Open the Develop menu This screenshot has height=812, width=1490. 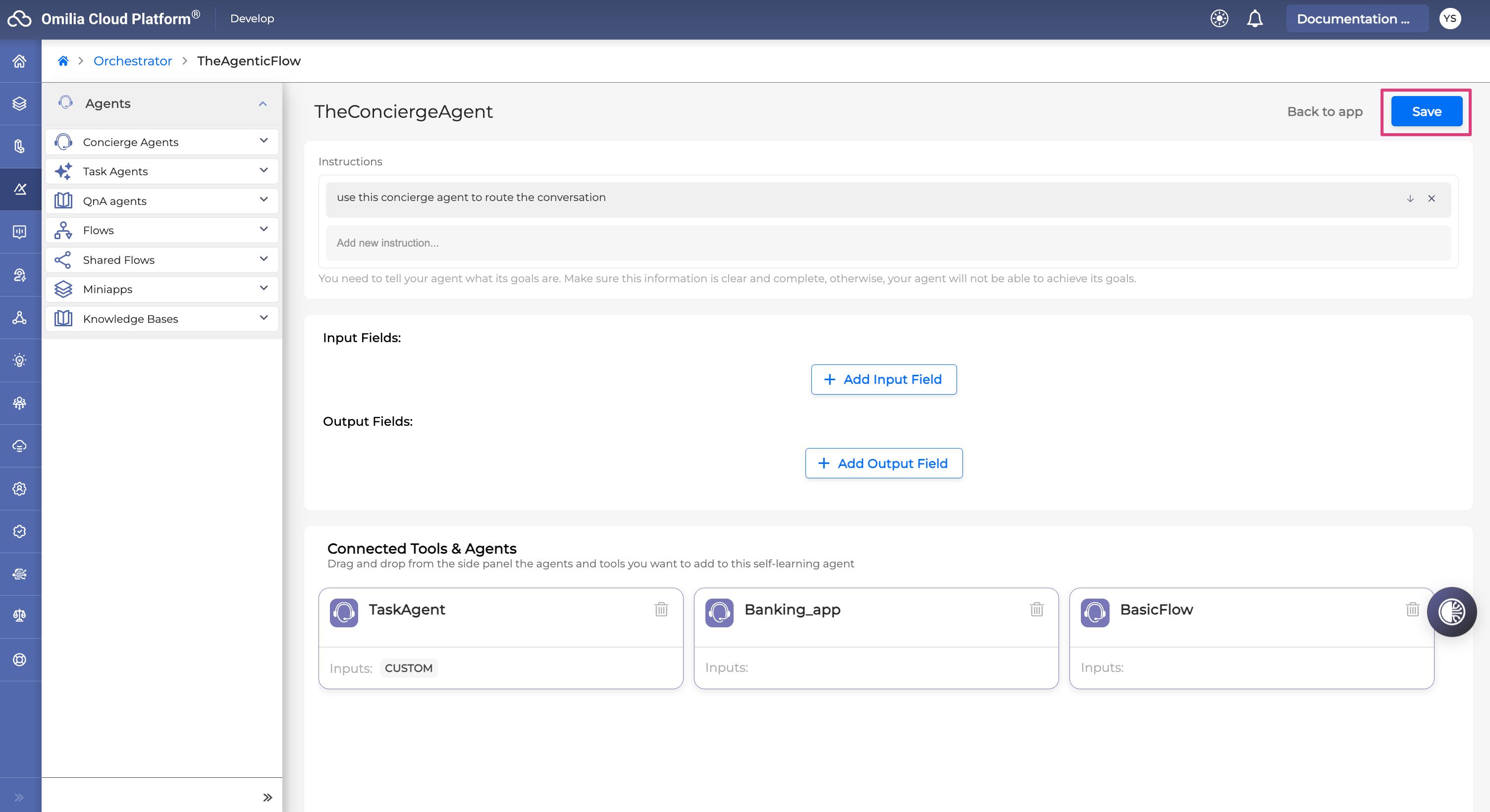(252, 18)
